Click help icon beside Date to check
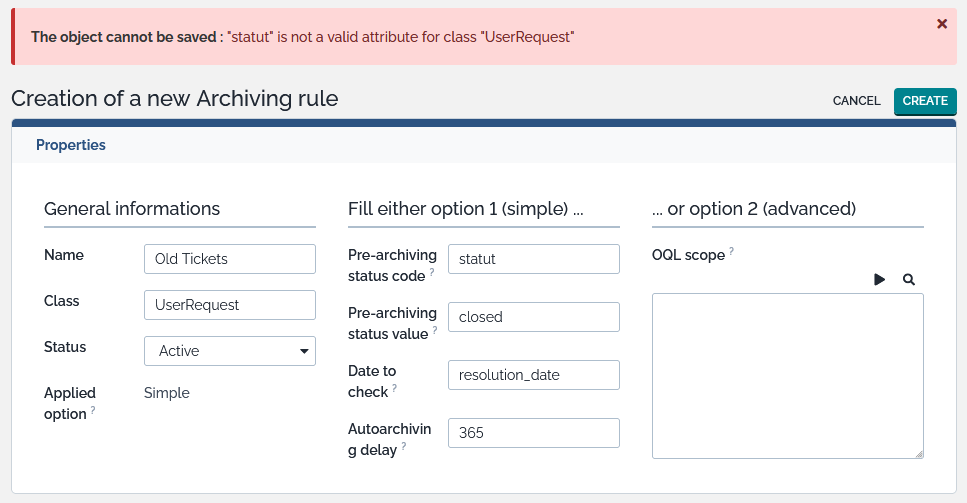Screen dimensions: 967x503 (394, 388)
